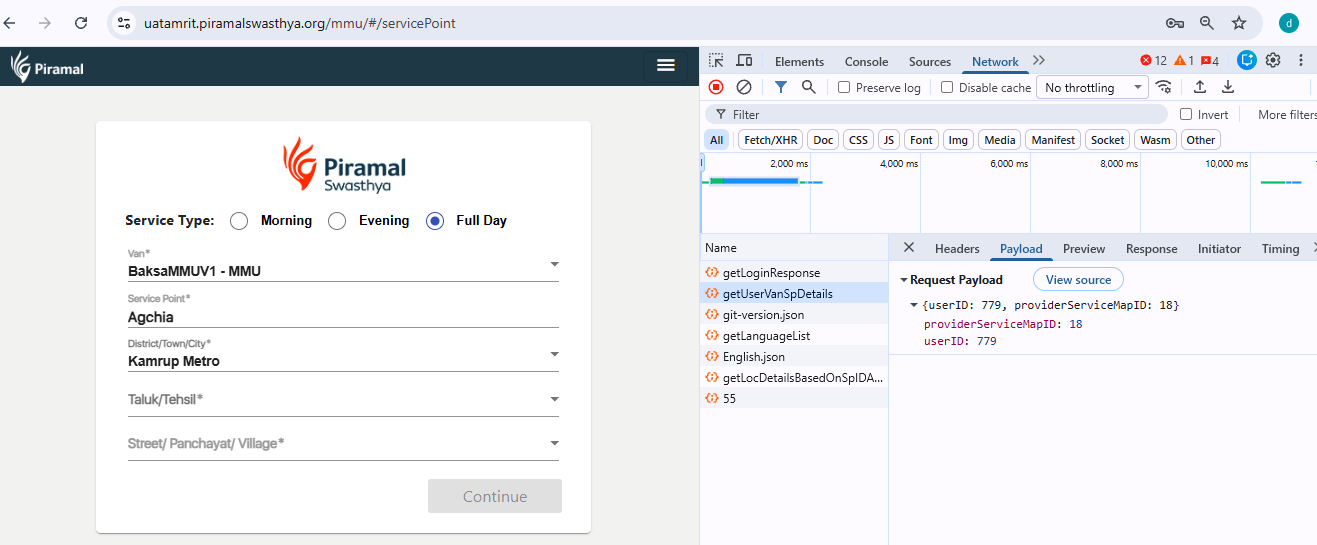Open the Piramal hamburger menu
1317x545 pixels.
pos(665,65)
